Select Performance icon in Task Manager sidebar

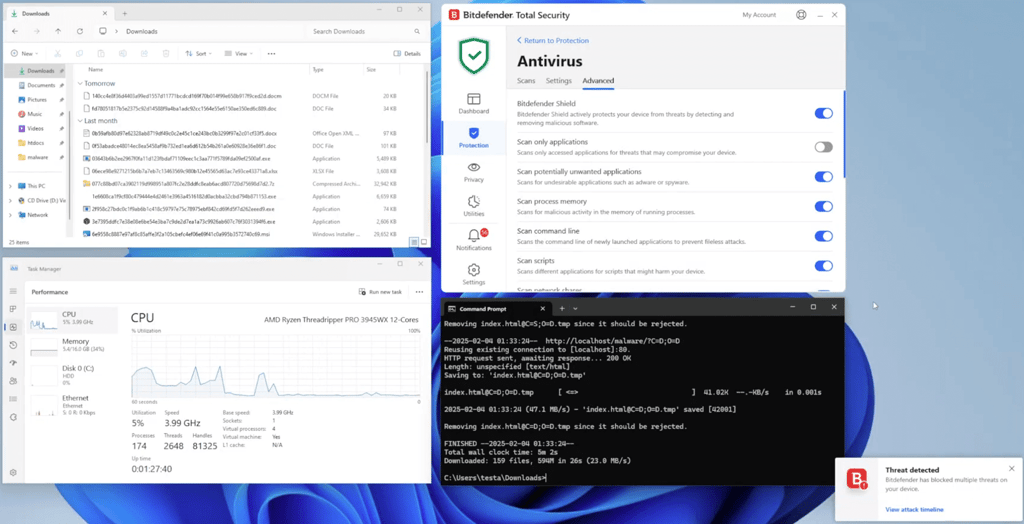(x=13, y=327)
